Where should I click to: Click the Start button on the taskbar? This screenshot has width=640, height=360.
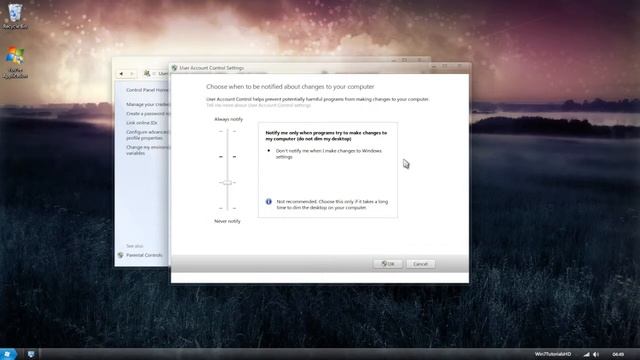(8, 354)
